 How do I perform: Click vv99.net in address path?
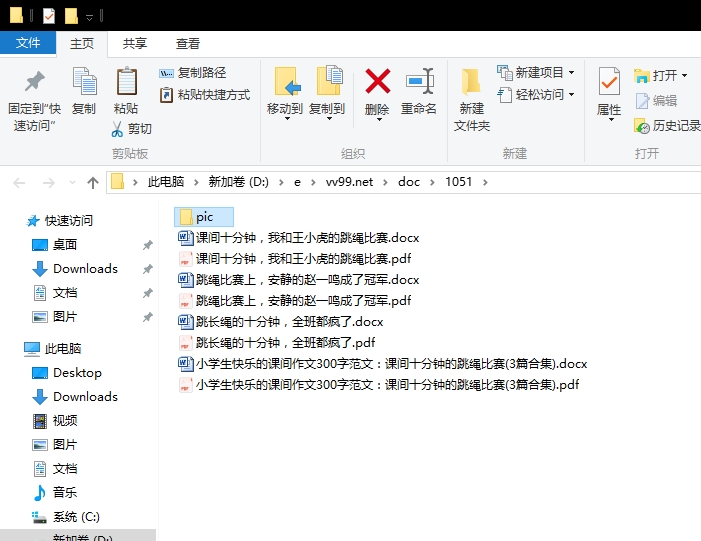click(349, 182)
